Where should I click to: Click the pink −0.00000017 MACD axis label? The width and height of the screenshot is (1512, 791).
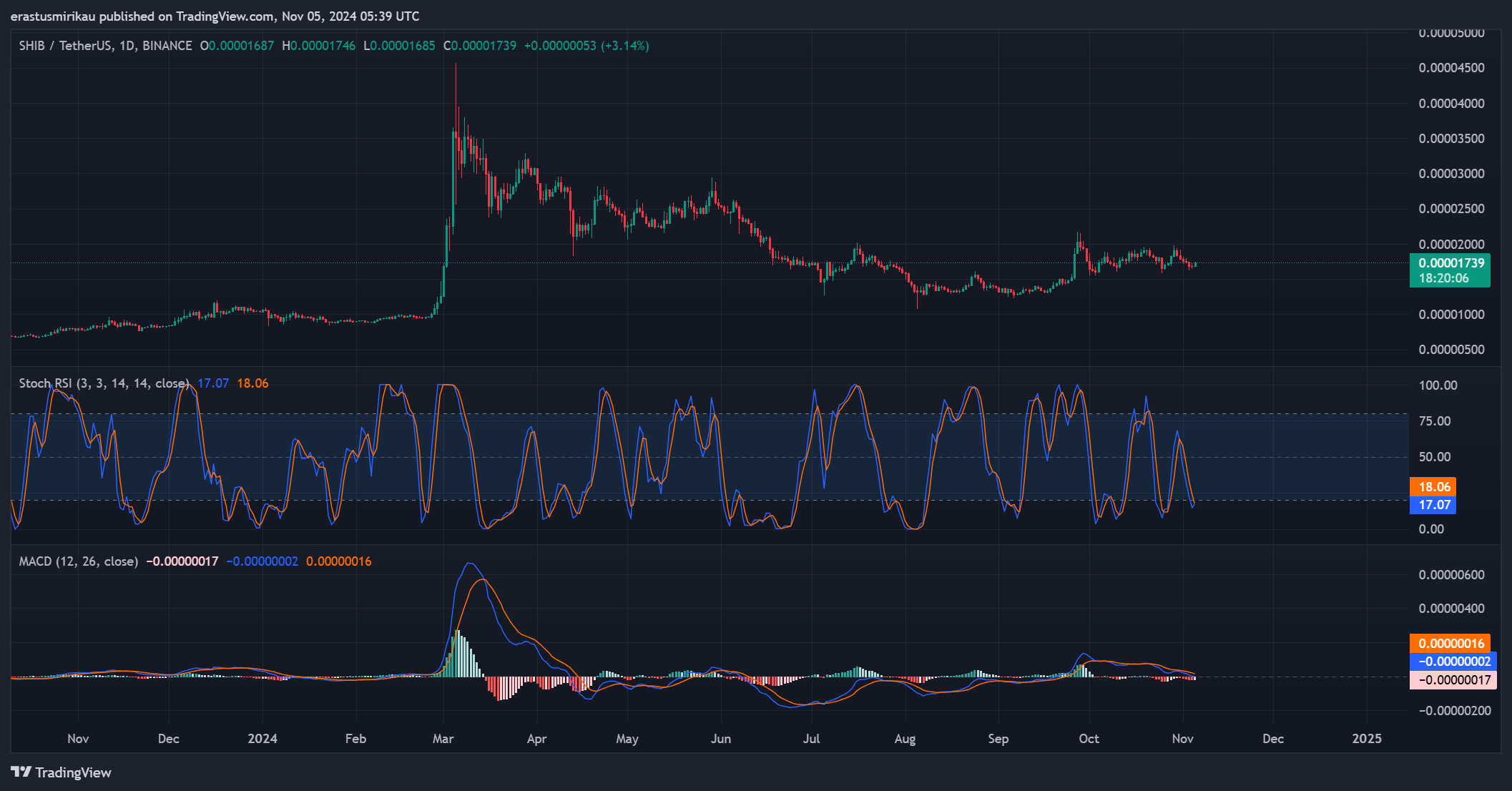[x=1453, y=680]
